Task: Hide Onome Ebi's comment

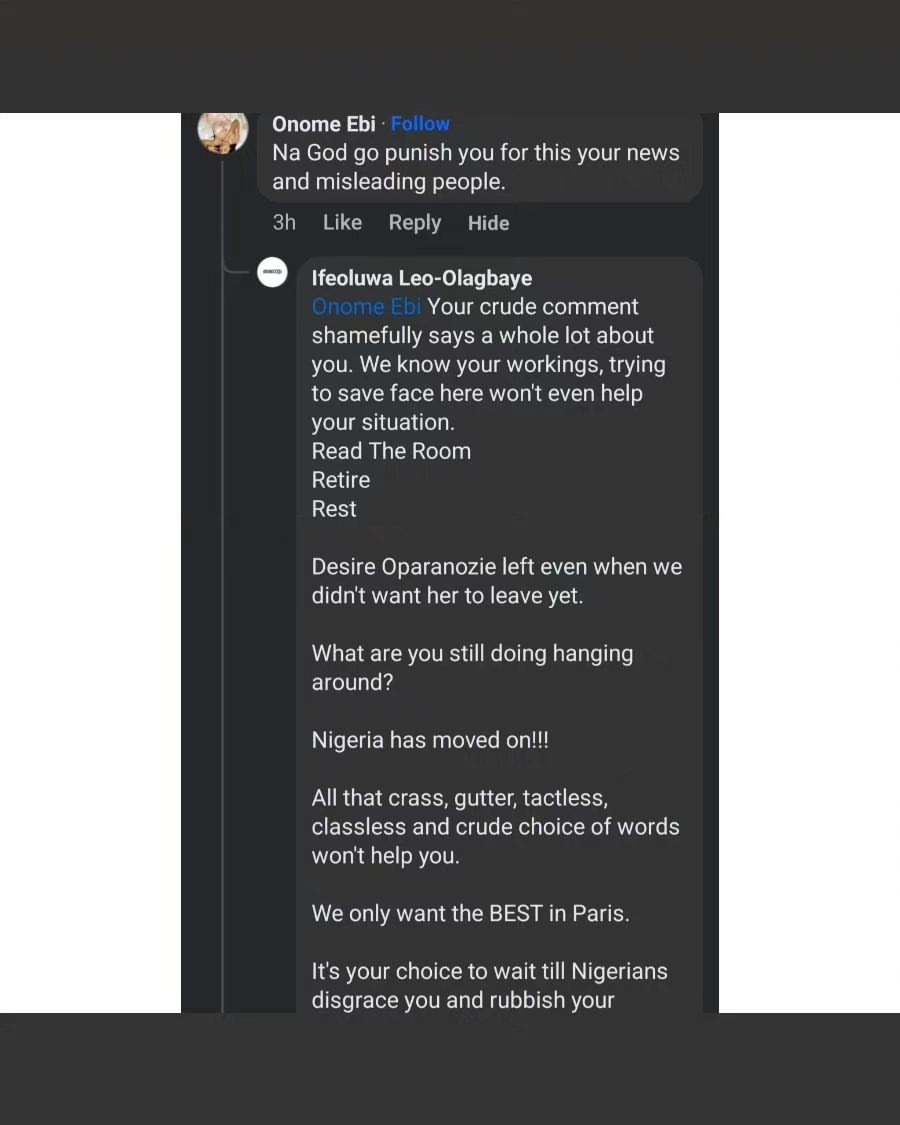Action: (x=488, y=223)
